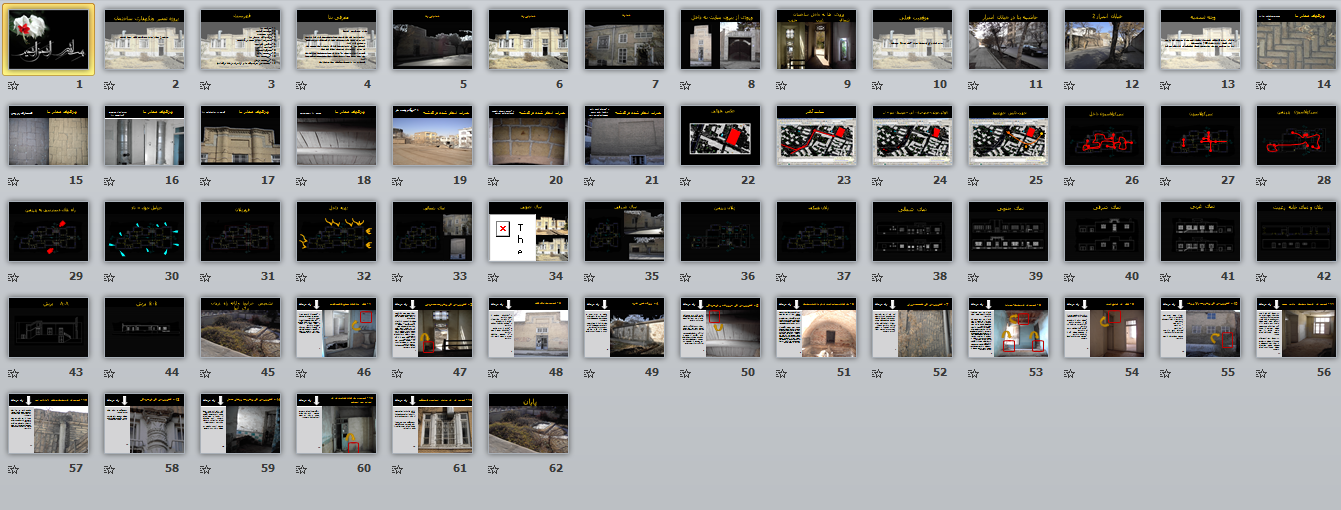Click the star icon under slide 8
Viewport: 1341px width, 510px height.
686,86
